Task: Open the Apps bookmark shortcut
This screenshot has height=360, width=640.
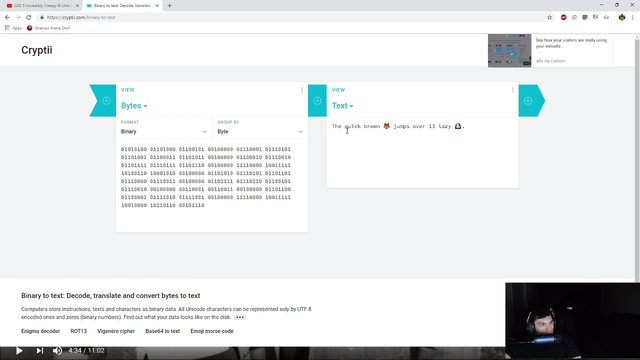Action: pyautogui.click(x=13, y=28)
